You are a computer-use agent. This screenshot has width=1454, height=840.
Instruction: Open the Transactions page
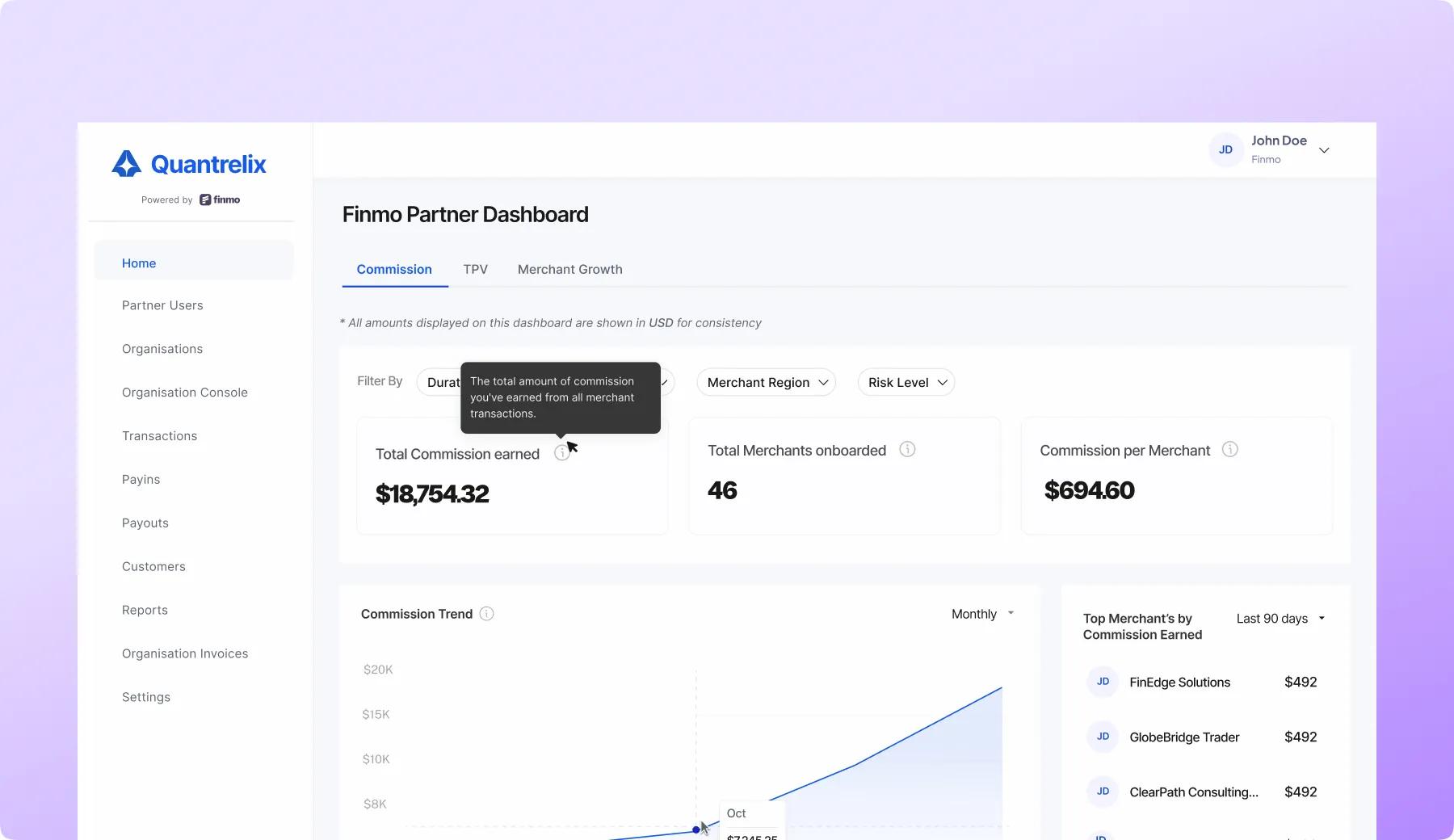[159, 436]
